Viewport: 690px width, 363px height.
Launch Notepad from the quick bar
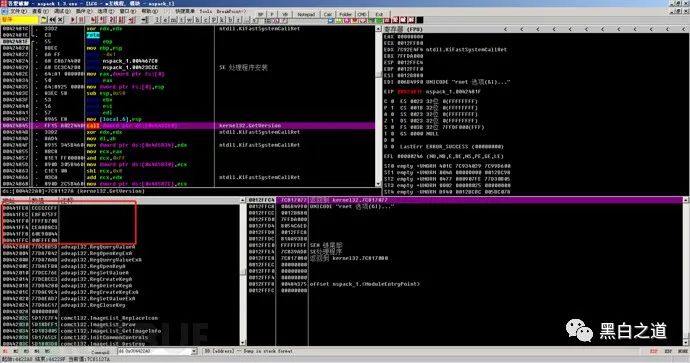click(x=306, y=14)
